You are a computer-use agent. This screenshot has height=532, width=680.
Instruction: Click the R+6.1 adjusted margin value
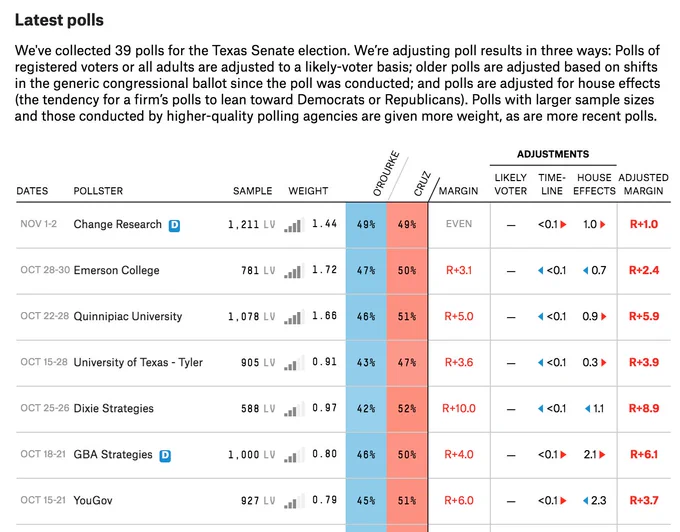pyautogui.click(x=644, y=454)
